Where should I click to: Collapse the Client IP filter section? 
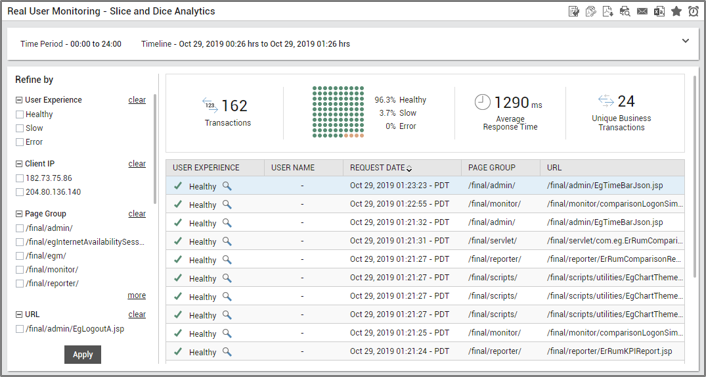pos(19,164)
